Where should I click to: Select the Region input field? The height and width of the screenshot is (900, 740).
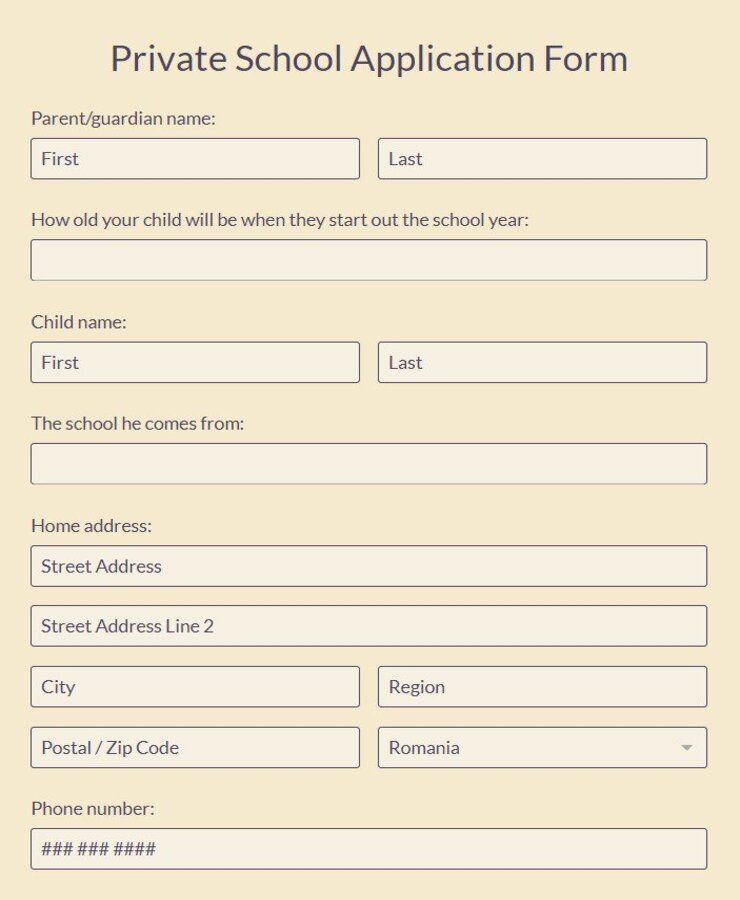click(542, 687)
